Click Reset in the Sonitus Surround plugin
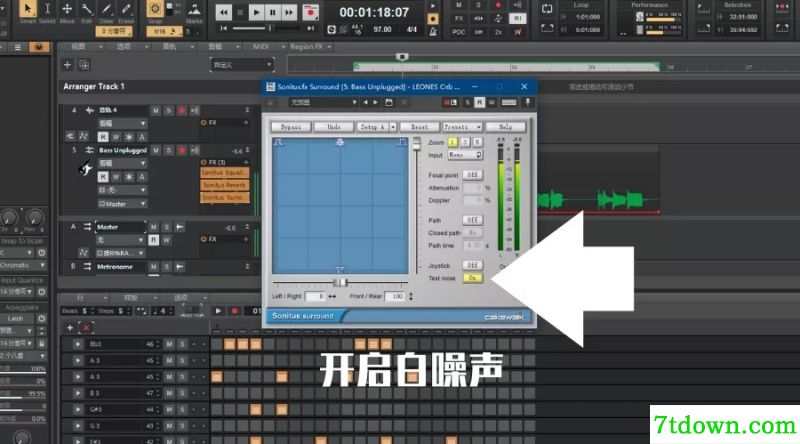The image size is (800, 444). pyautogui.click(x=419, y=127)
